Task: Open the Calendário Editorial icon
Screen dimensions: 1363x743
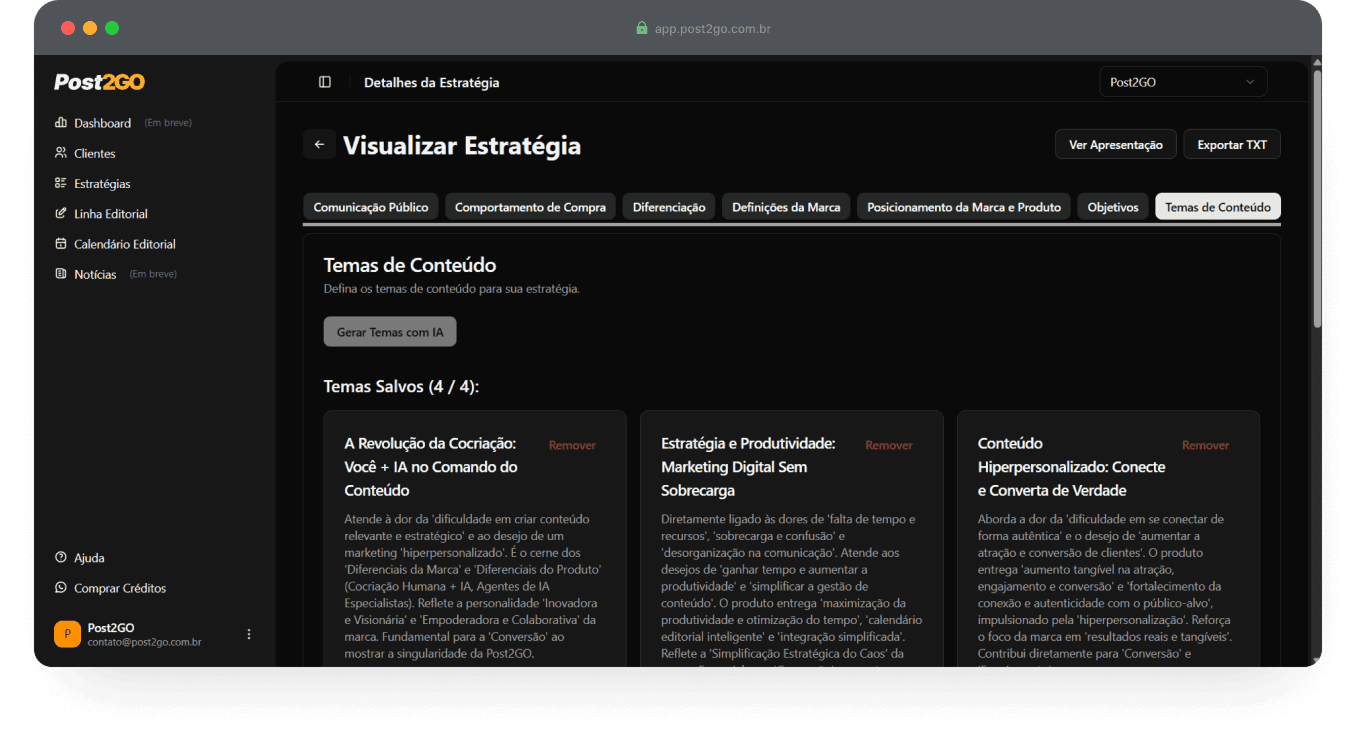Action: click(x=61, y=243)
